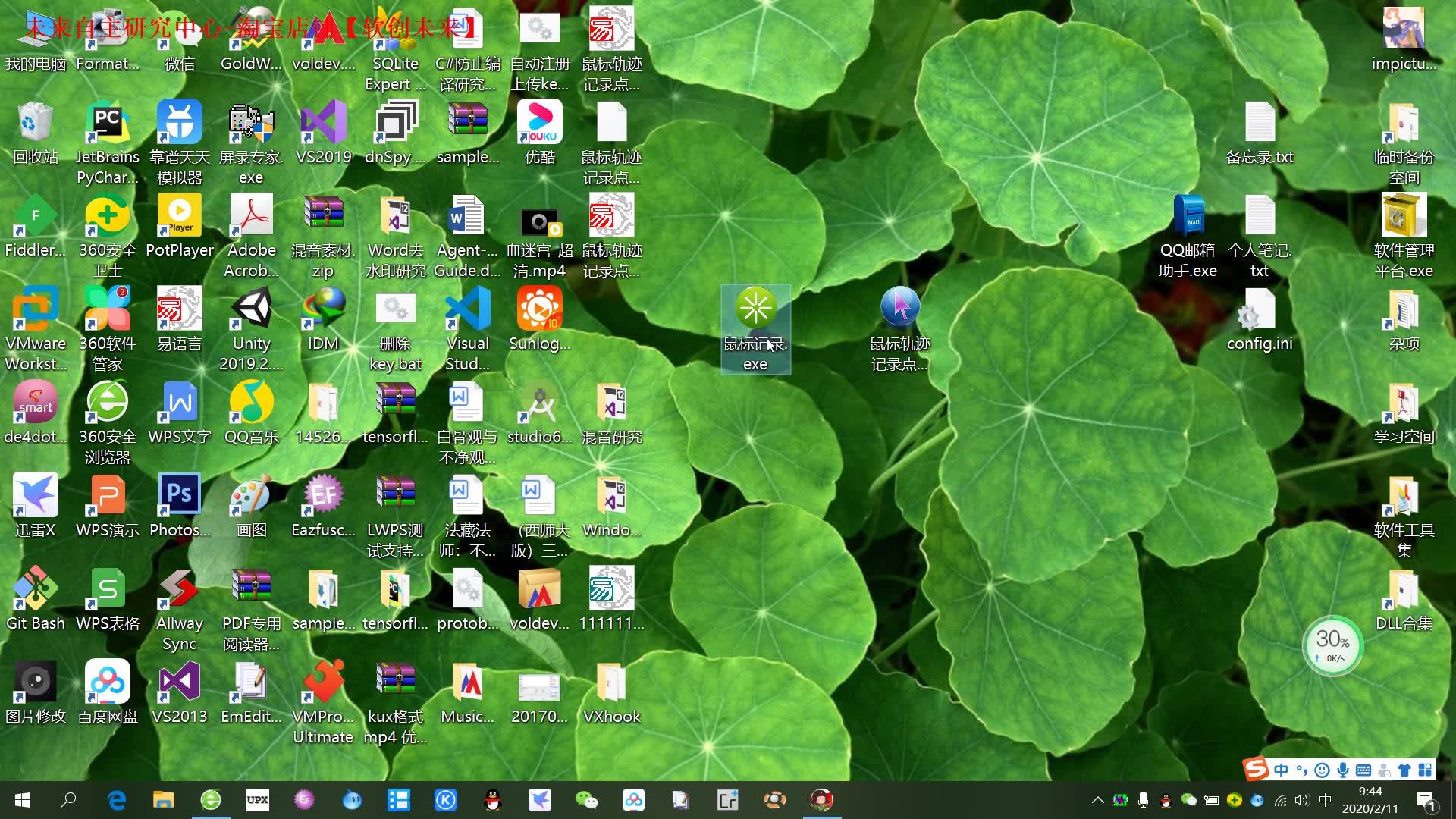Open the 我的电脑 icon
1456x819 pixels.
35,39
